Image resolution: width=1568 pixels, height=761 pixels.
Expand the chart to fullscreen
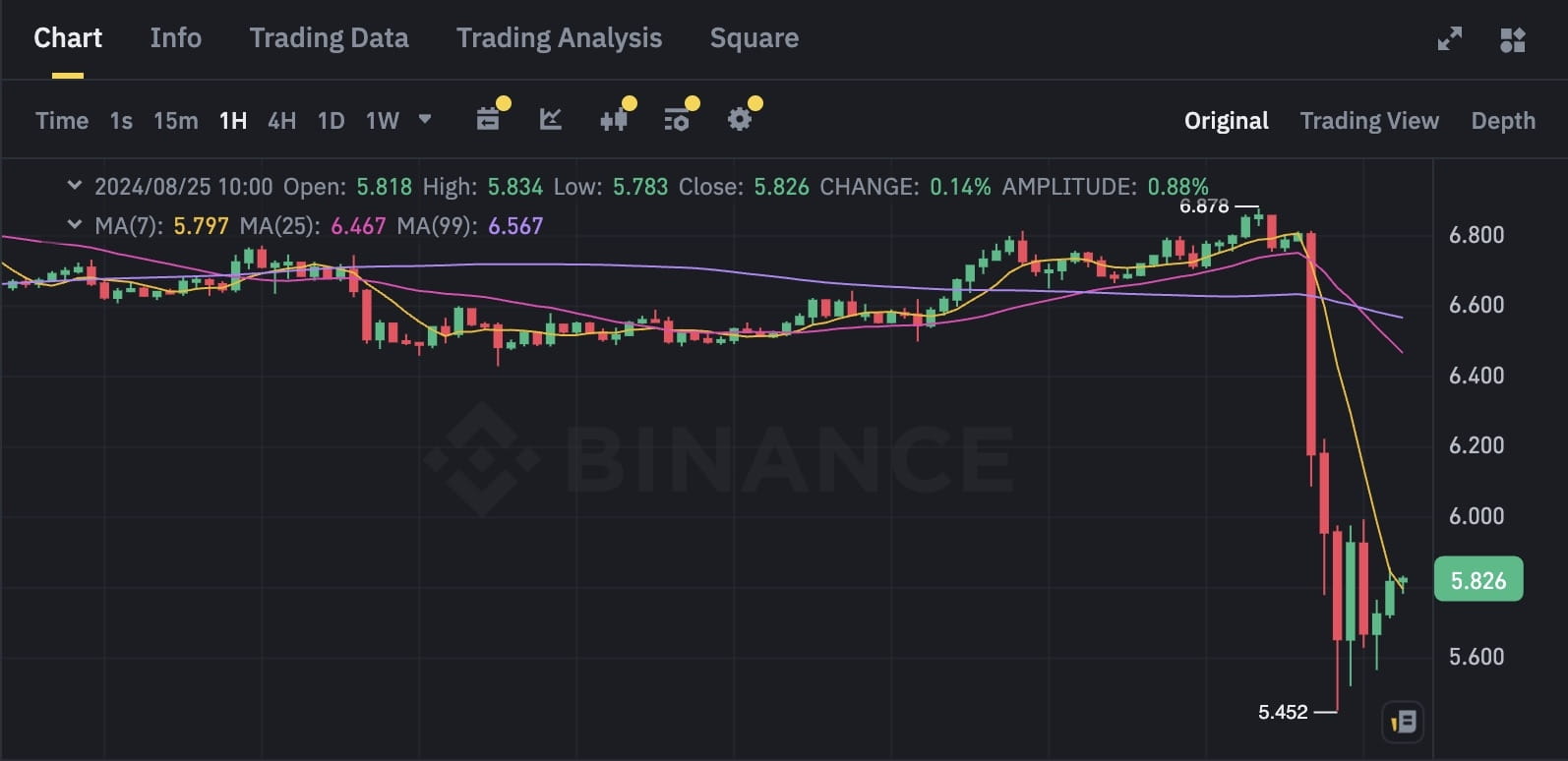(1449, 39)
